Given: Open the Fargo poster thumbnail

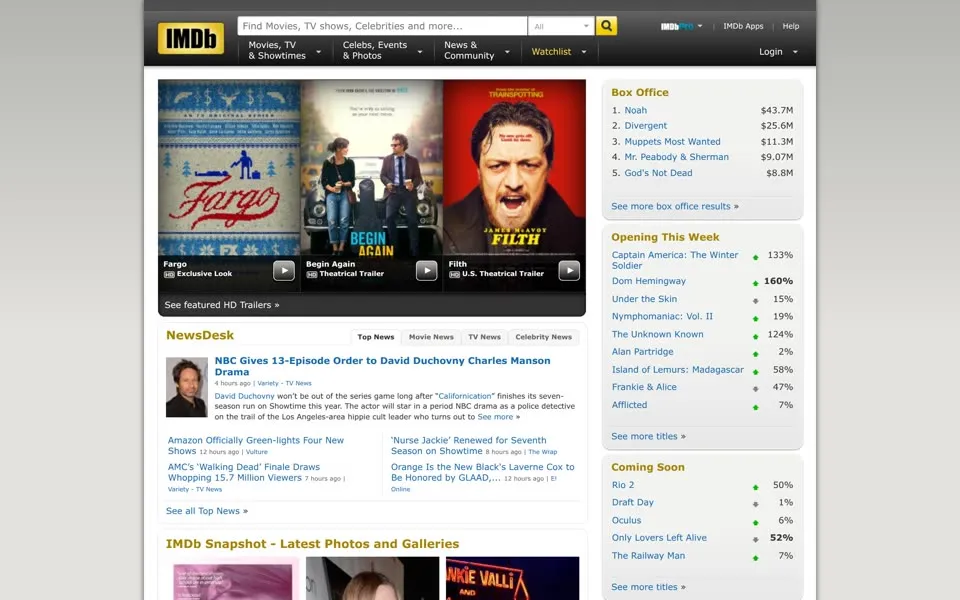Looking at the screenshot, I should (229, 167).
